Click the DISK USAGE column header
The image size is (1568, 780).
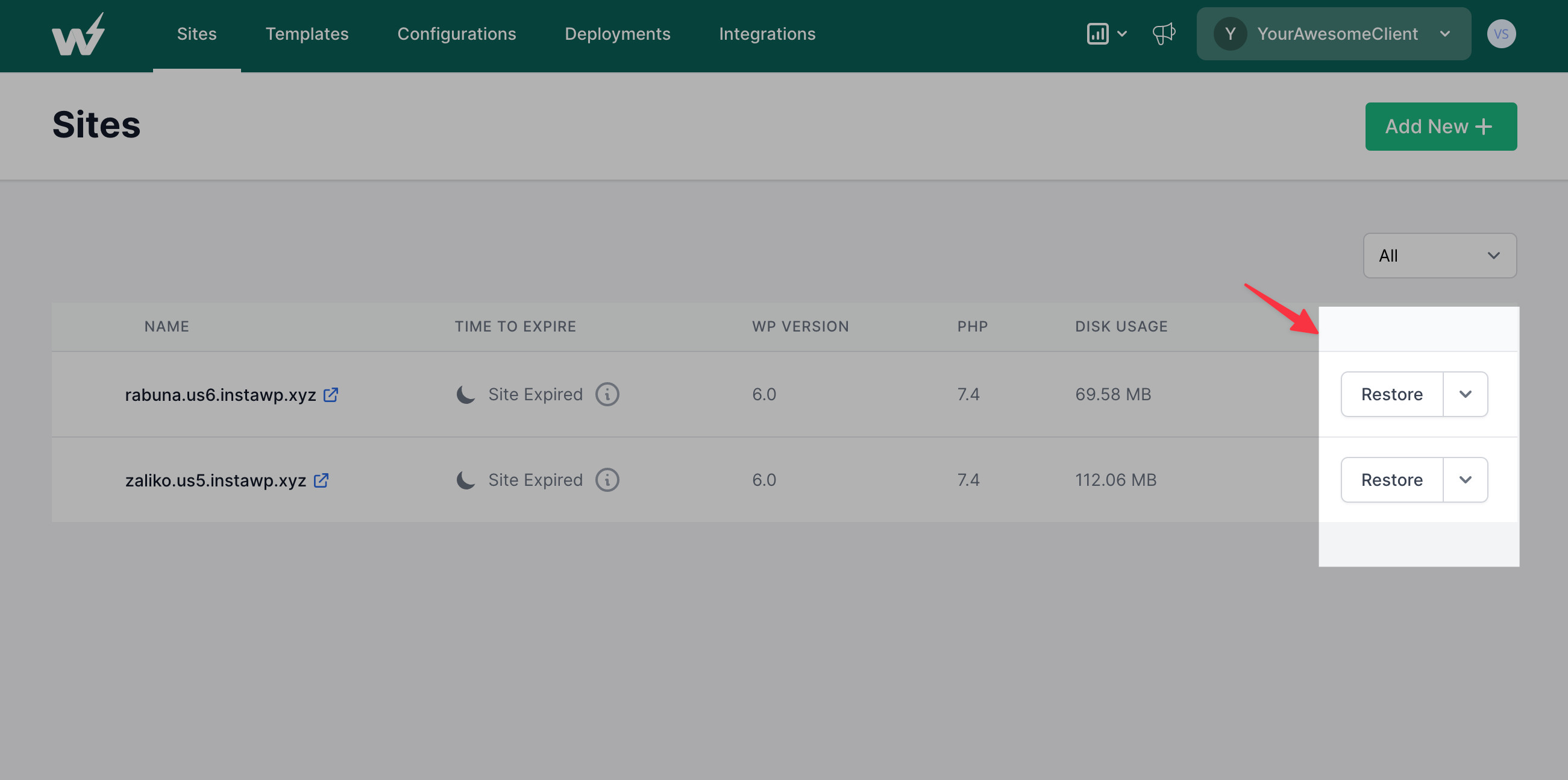pos(1121,326)
